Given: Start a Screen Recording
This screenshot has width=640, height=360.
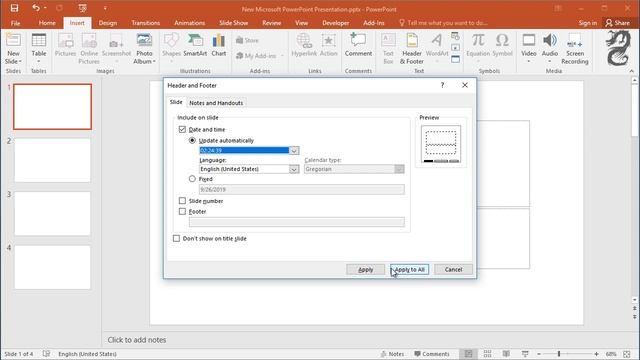Looking at the screenshot, I should (x=575, y=49).
